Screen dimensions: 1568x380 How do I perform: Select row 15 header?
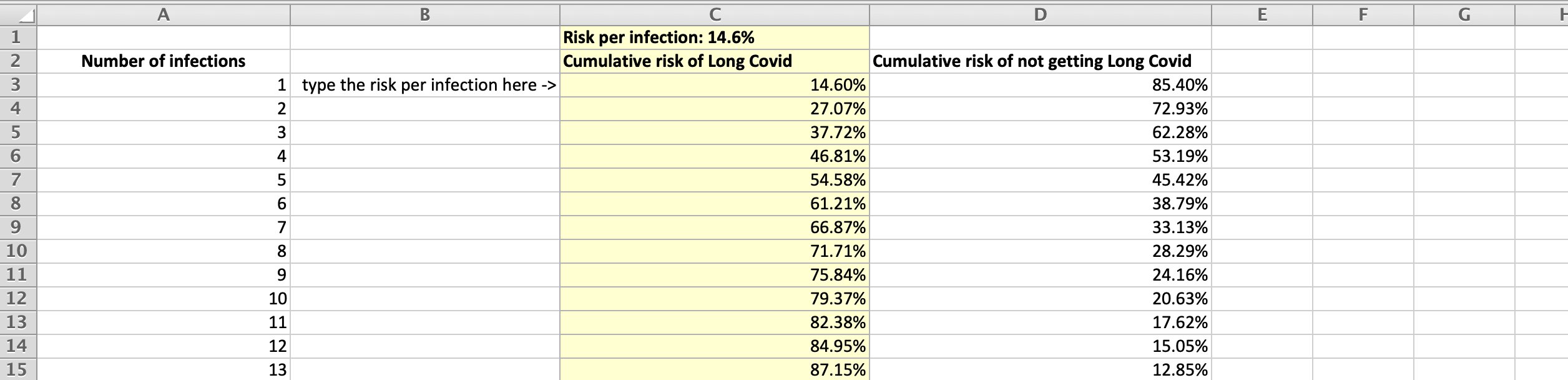click(x=17, y=369)
